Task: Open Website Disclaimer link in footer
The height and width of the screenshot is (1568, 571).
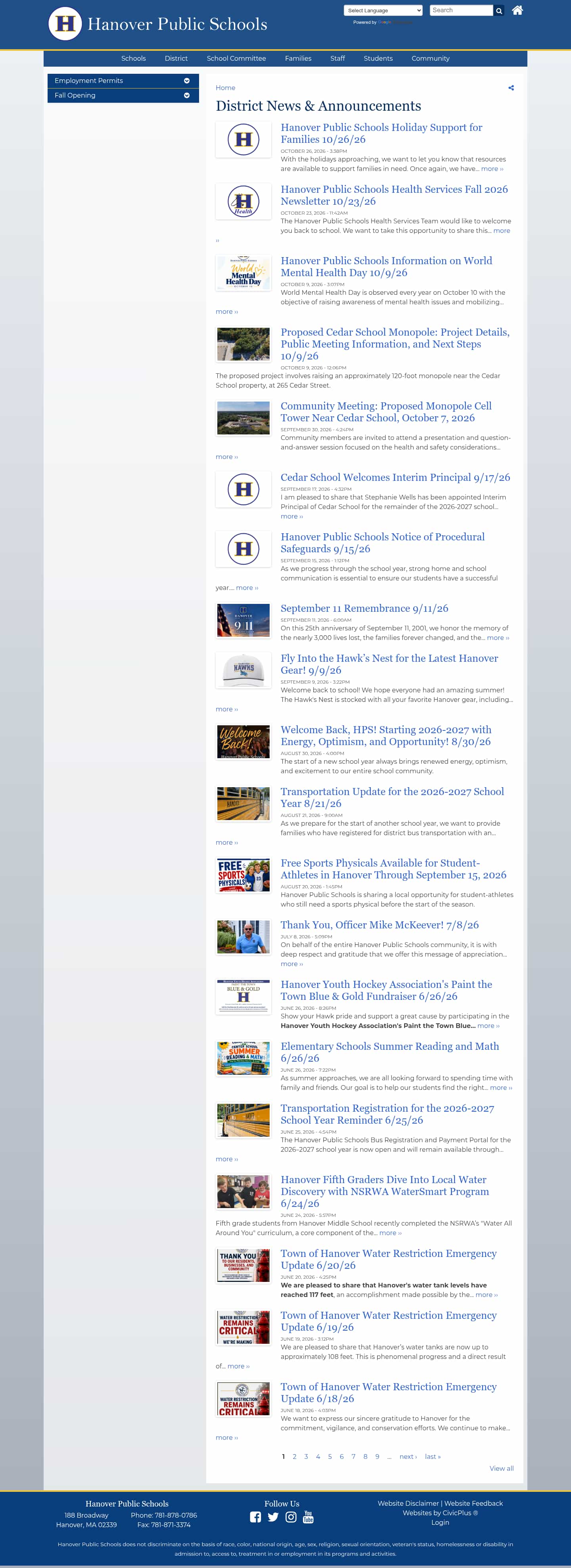Action: [x=408, y=1503]
